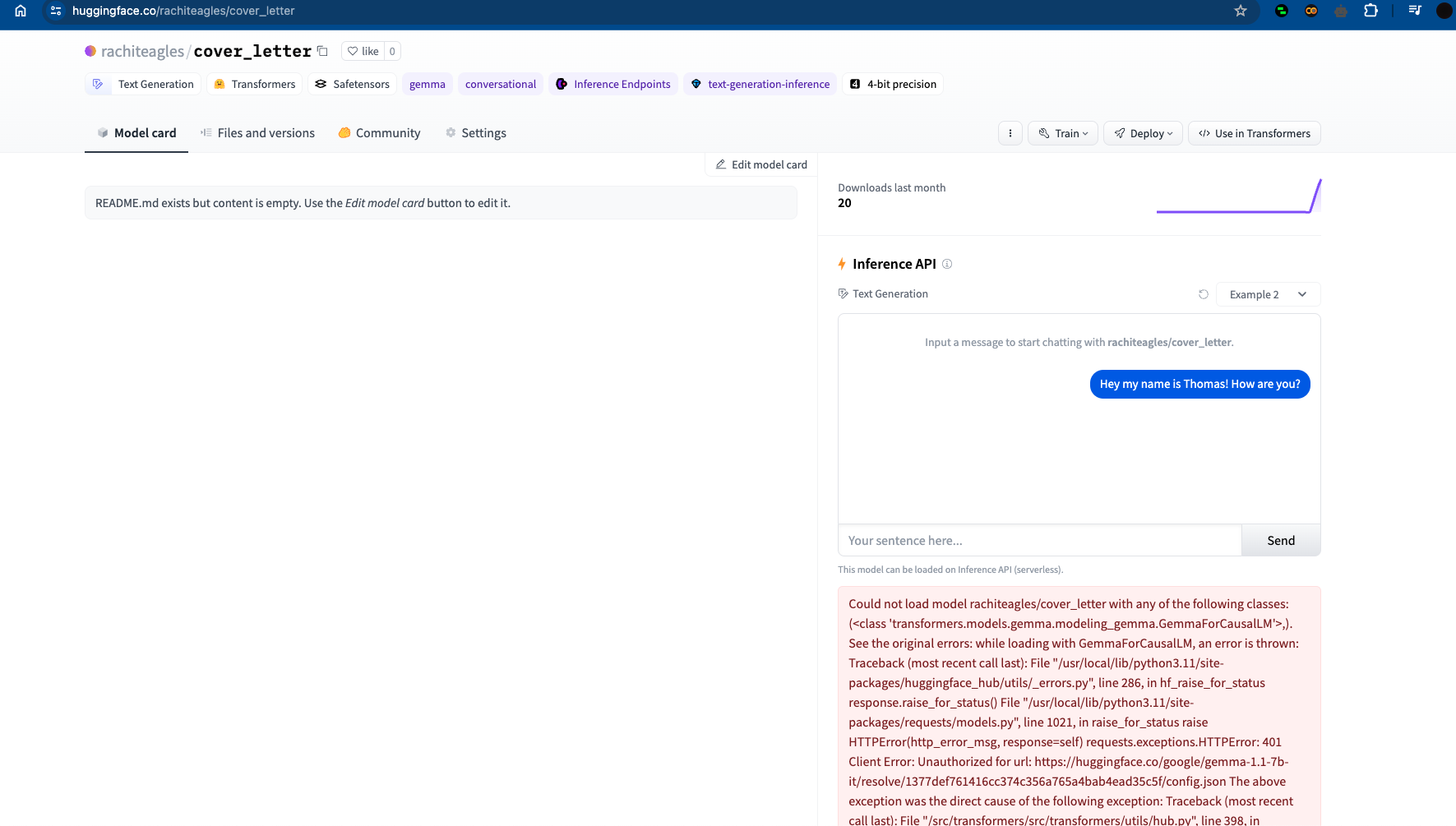The width and height of the screenshot is (1456, 826).
Task: Expand the Deploy dropdown
Action: tap(1143, 133)
